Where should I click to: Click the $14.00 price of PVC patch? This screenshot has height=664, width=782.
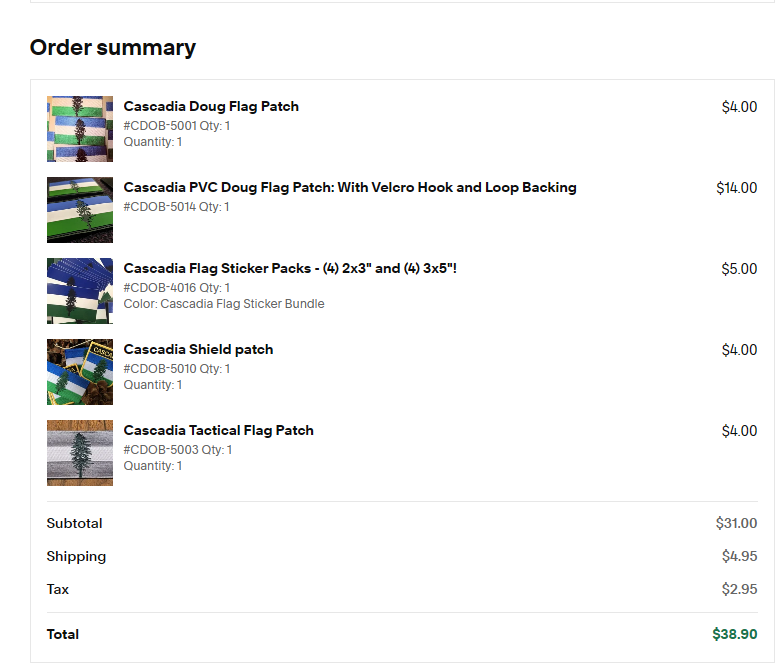(736, 188)
